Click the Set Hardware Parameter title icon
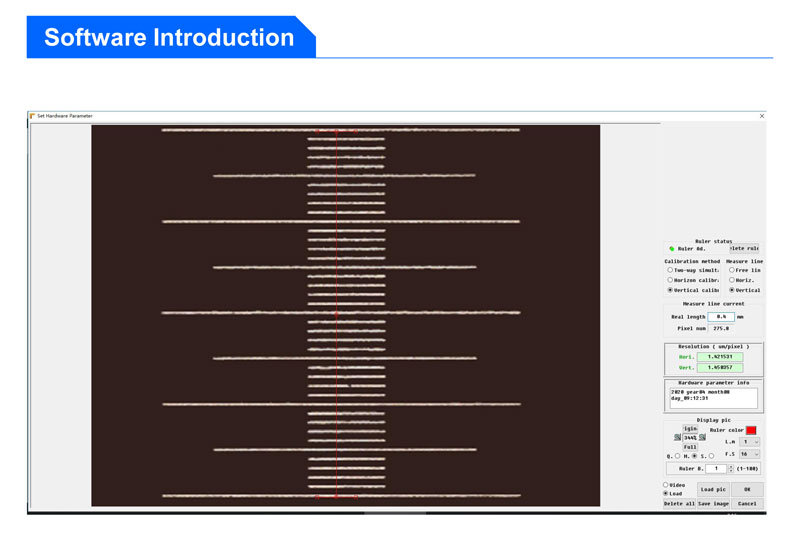Image resolution: width=800 pixels, height=536 pixels. point(32,116)
